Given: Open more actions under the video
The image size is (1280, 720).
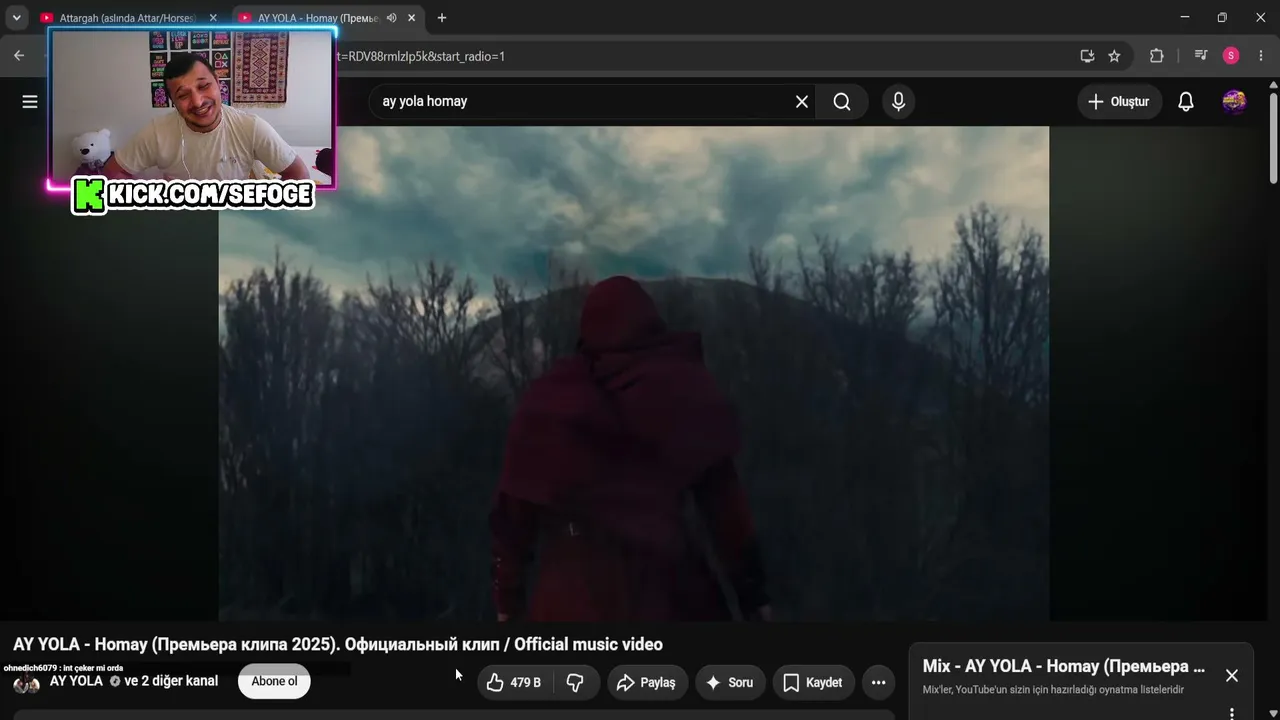Looking at the screenshot, I should (878, 682).
